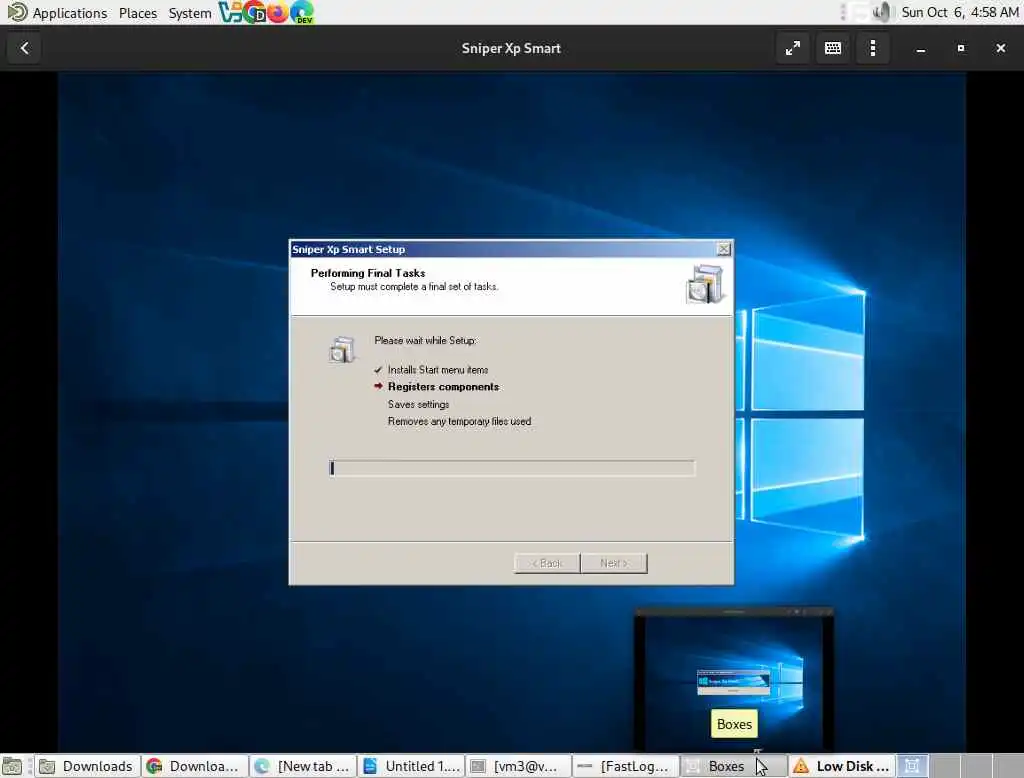Switch to the Downloads taskbar window

[87, 766]
